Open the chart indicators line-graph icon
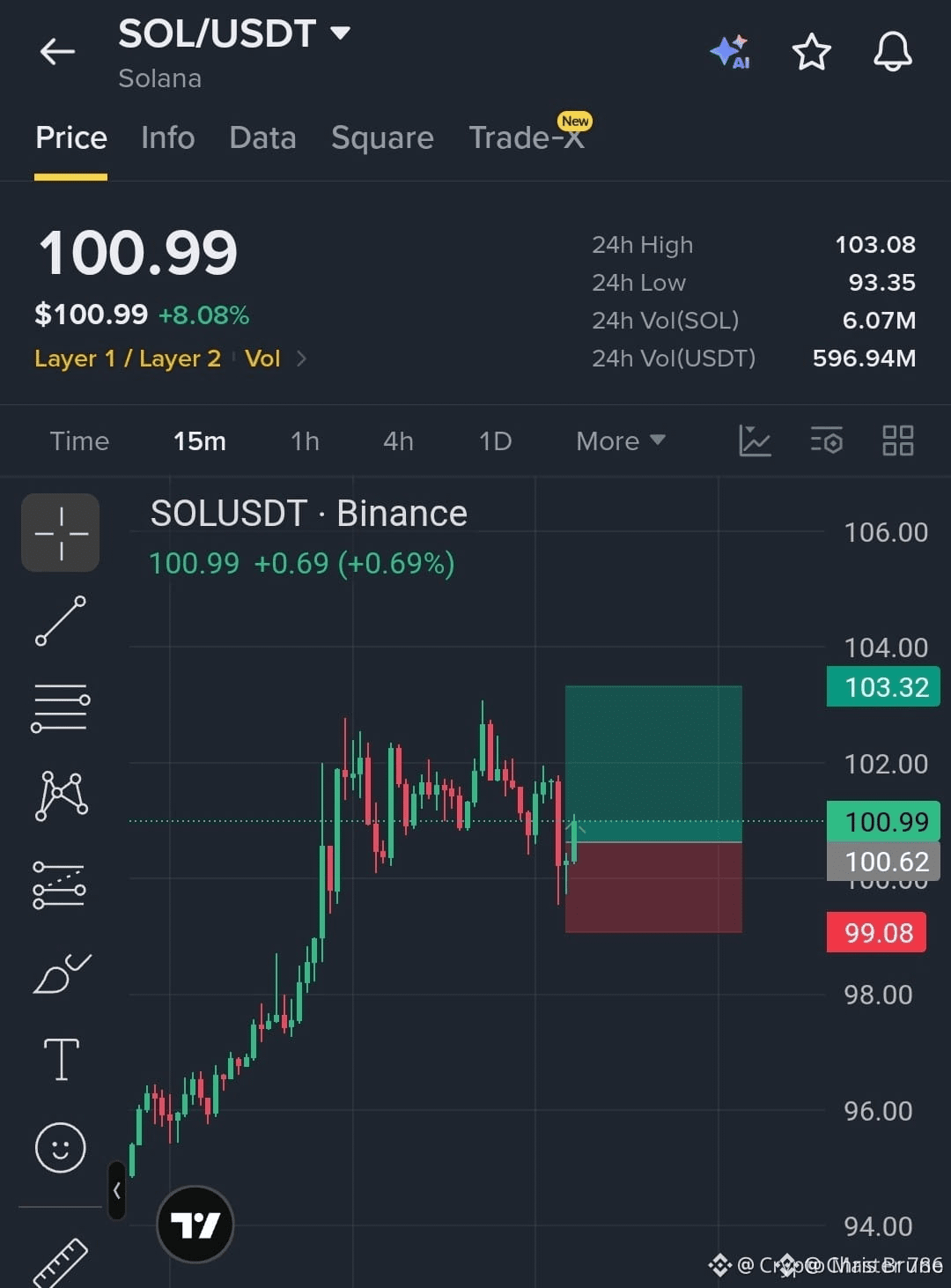951x1288 pixels. pos(755,440)
